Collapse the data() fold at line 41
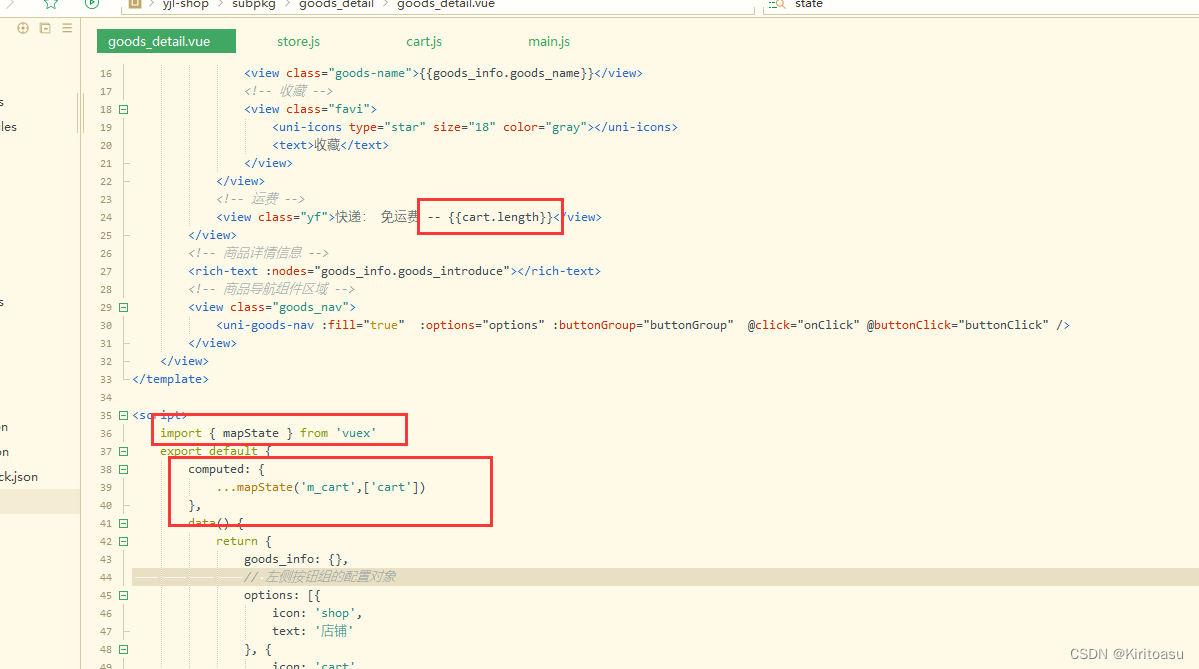This screenshot has width=1199, height=669. 123,524
